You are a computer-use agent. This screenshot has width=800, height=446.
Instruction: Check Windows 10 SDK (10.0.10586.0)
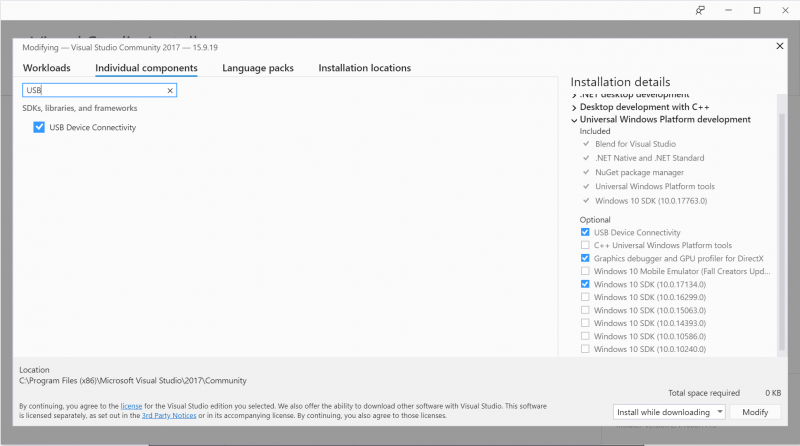pos(585,336)
